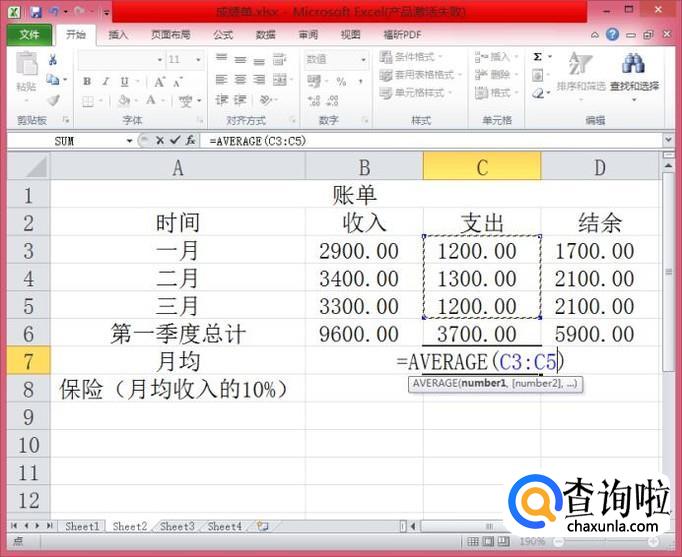Open Conditional Formatting (条件格式) button
The image size is (682, 557).
[410, 57]
